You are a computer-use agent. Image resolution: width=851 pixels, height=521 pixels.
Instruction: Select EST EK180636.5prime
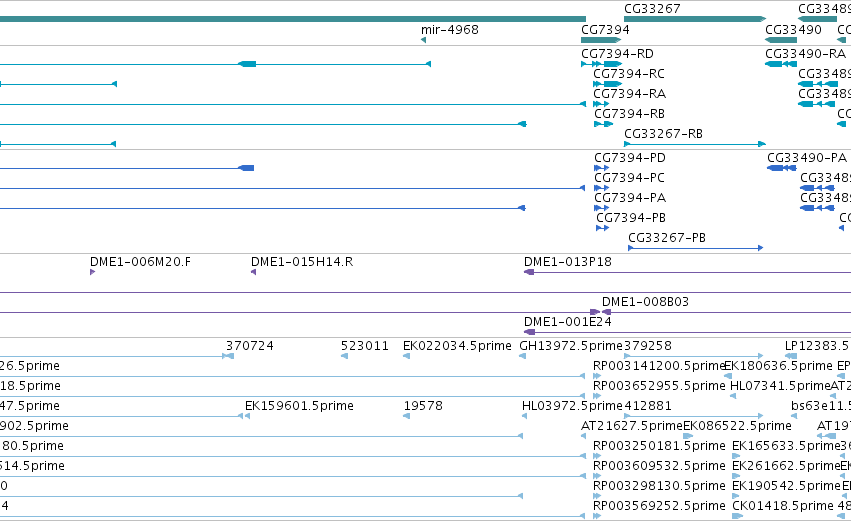(x=778, y=366)
